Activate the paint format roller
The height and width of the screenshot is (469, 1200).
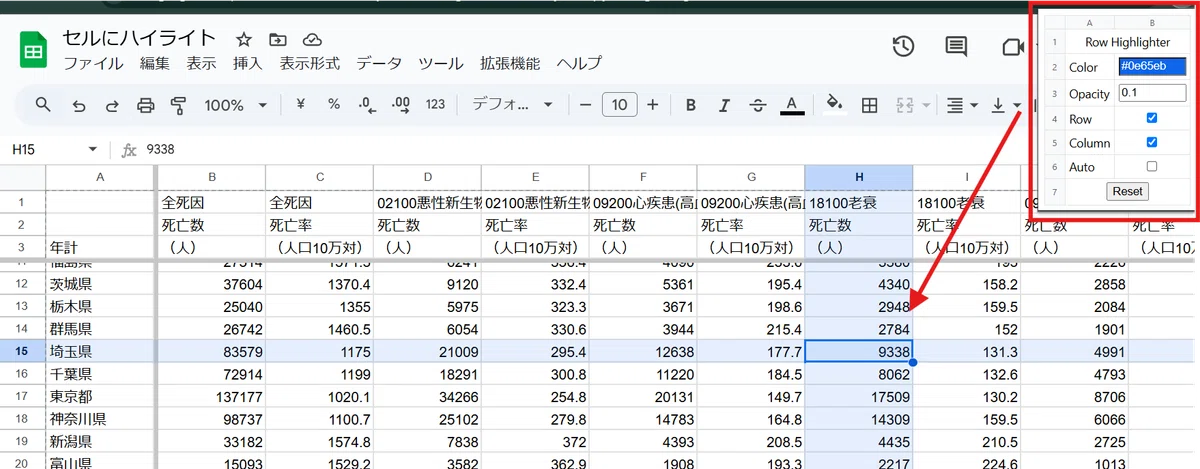[x=179, y=105]
